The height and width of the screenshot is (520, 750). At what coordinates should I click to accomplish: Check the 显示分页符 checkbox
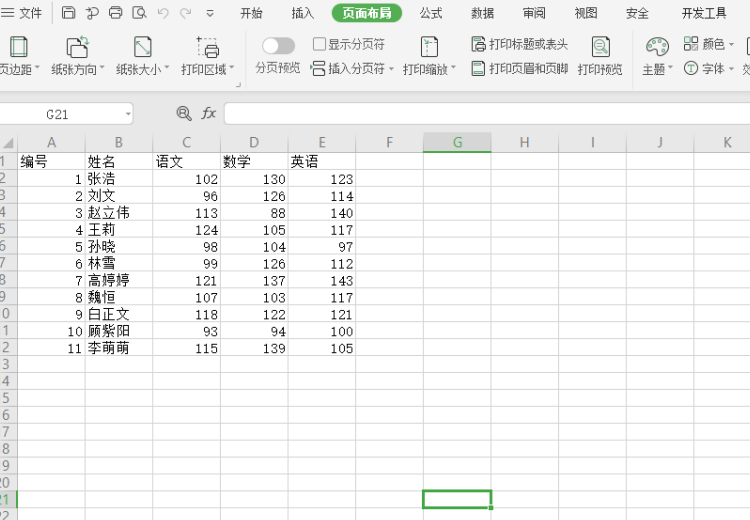[x=319, y=44]
